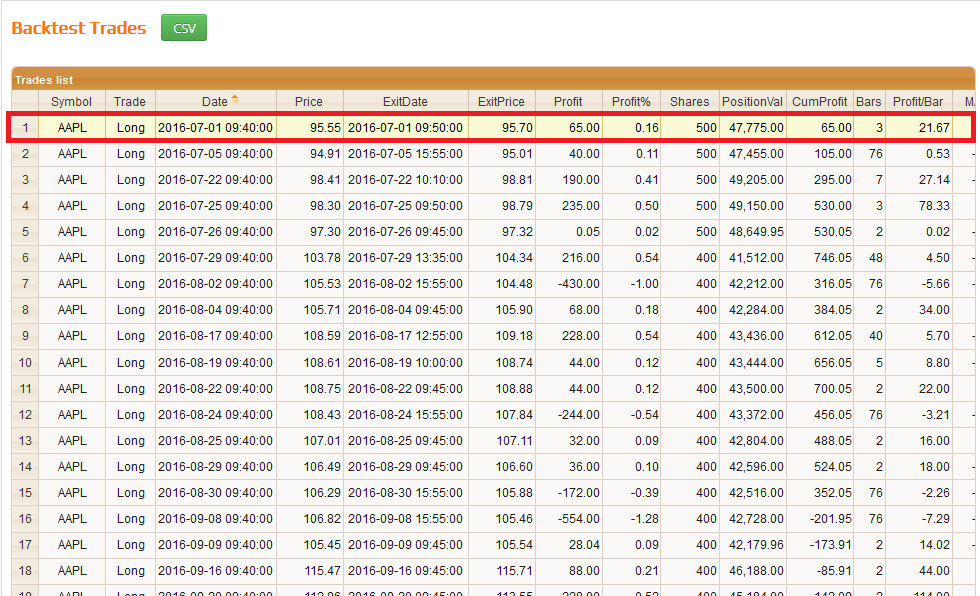Select profit value -172.00

pyautogui.click(x=578, y=493)
